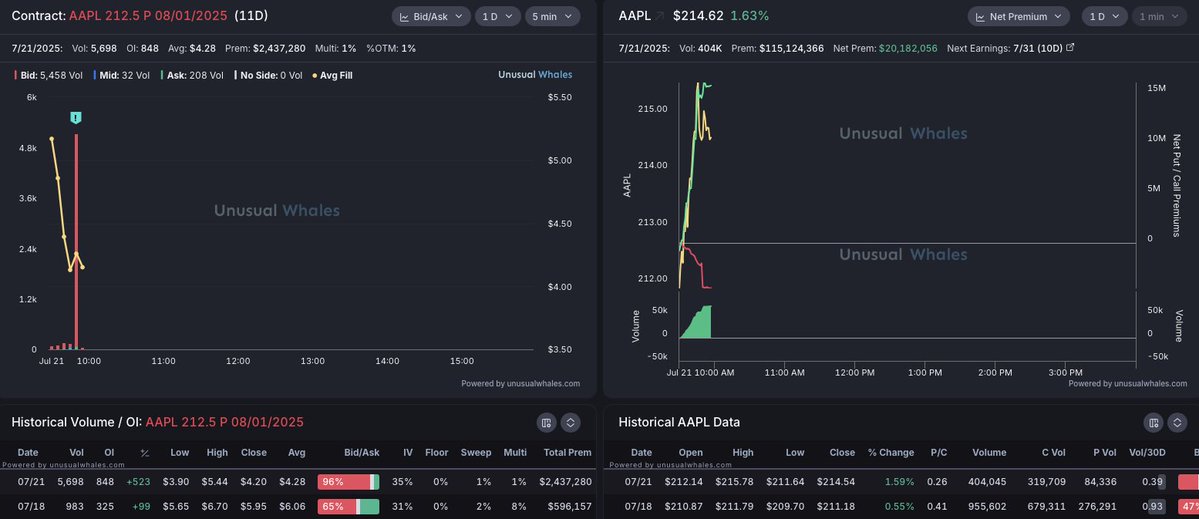Click the 96% bid/ask bar for 07/21
1199x519 pixels.
(348, 482)
